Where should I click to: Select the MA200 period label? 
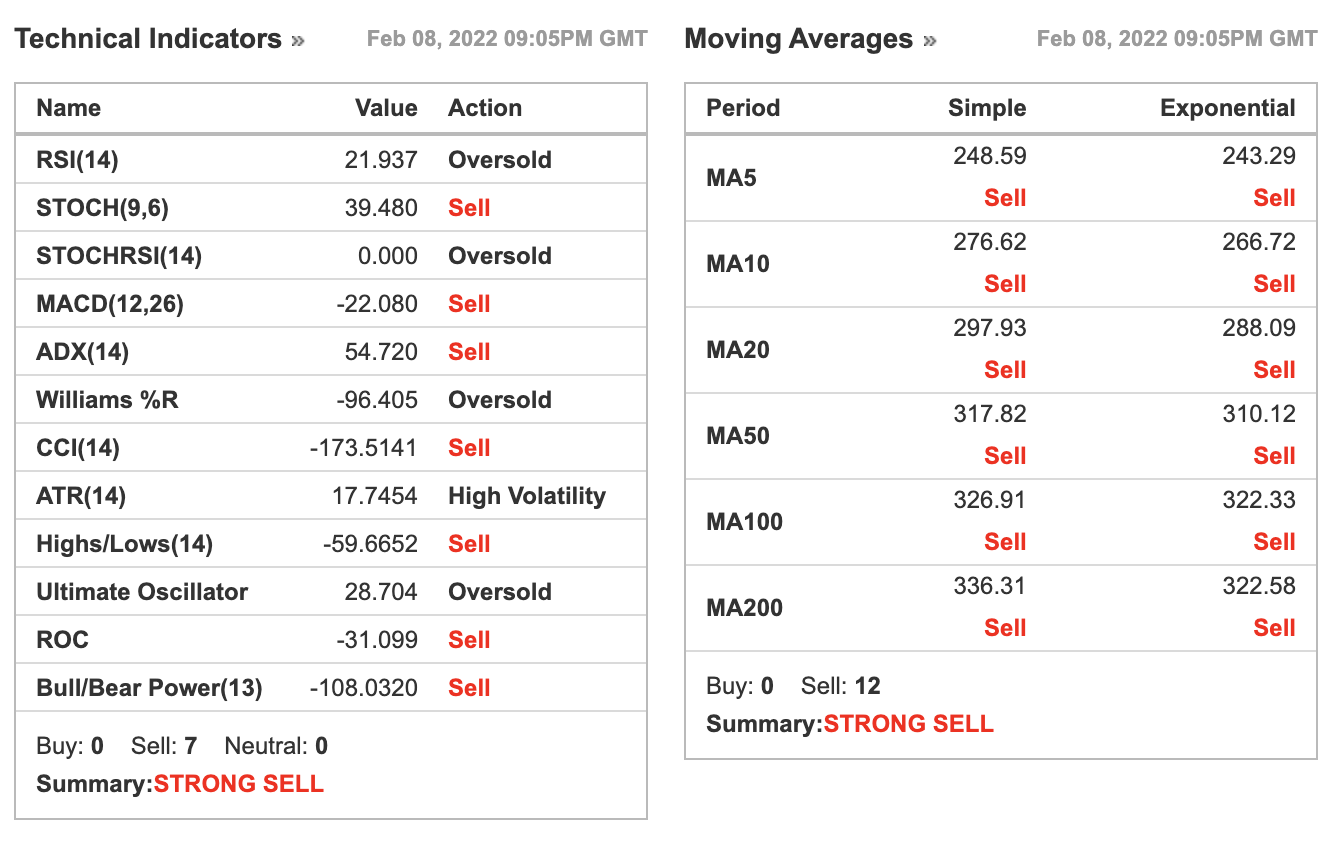pos(744,608)
